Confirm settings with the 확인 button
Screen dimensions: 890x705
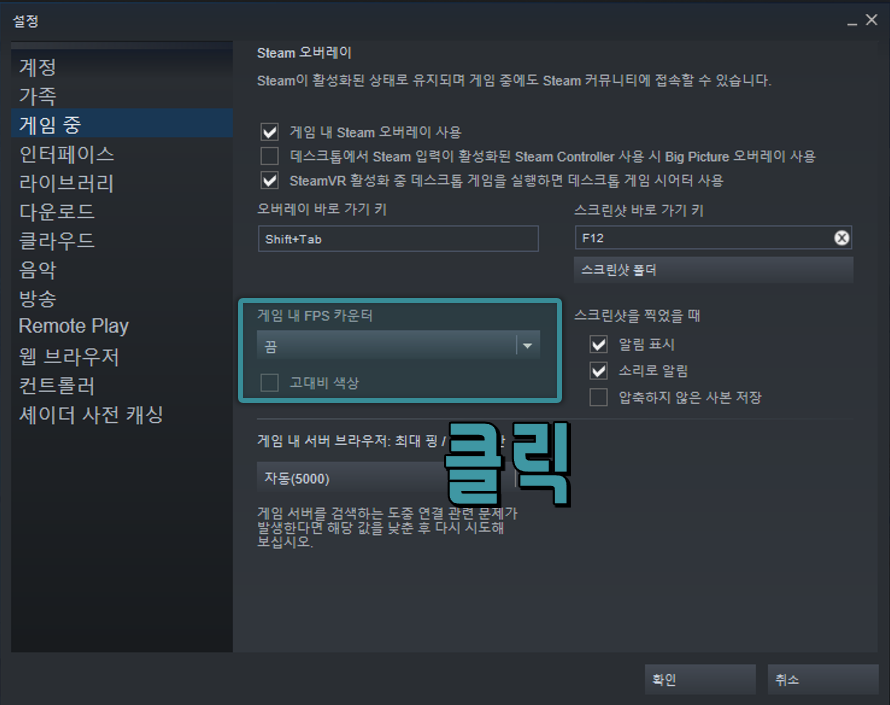[x=700, y=679]
